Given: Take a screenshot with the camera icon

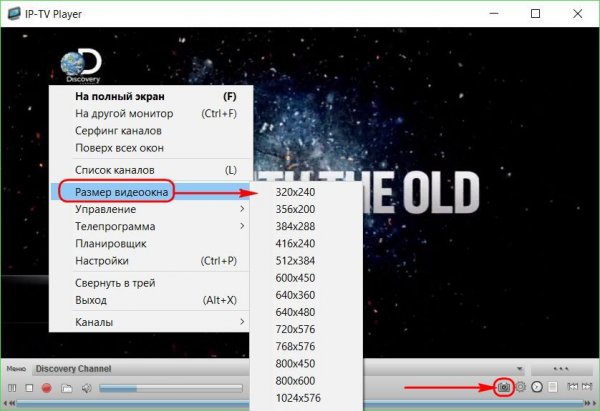Looking at the screenshot, I should (x=504, y=386).
